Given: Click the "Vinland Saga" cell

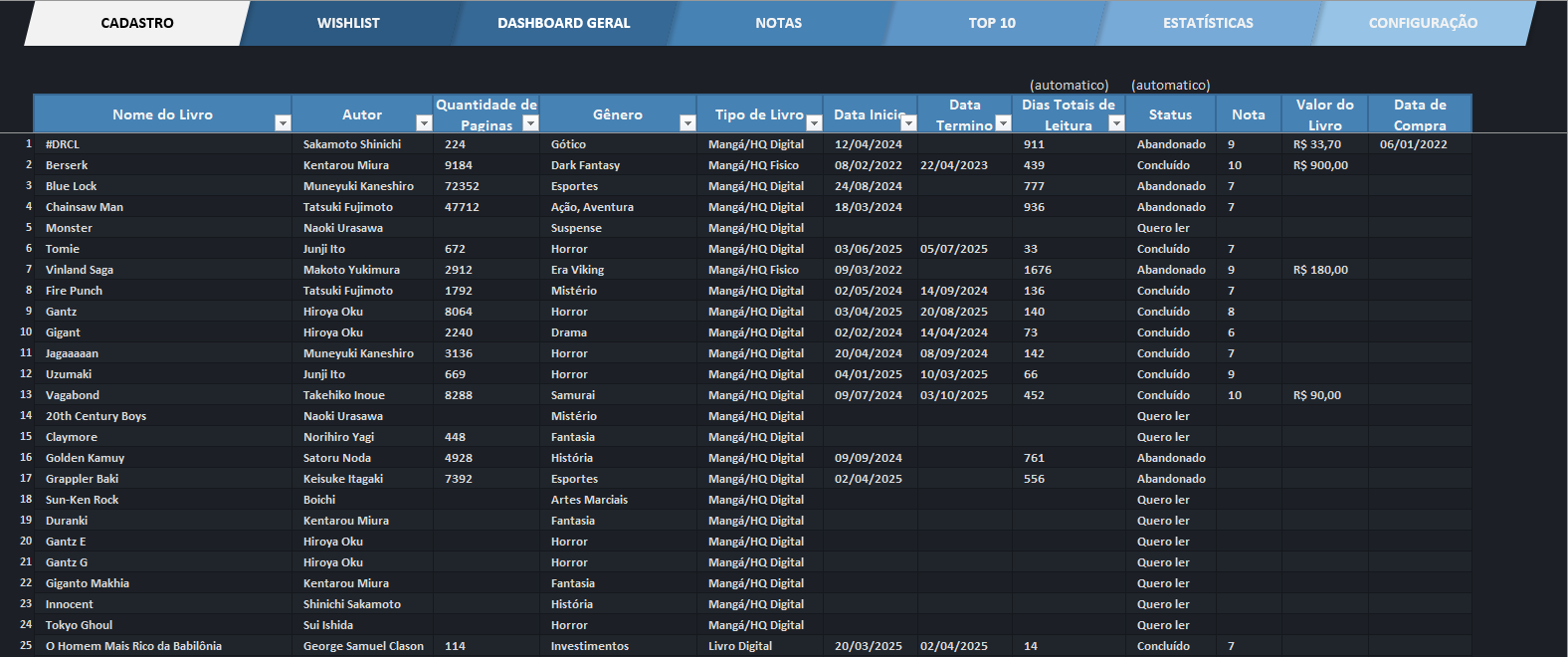Looking at the screenshot, I should [163, 270].
